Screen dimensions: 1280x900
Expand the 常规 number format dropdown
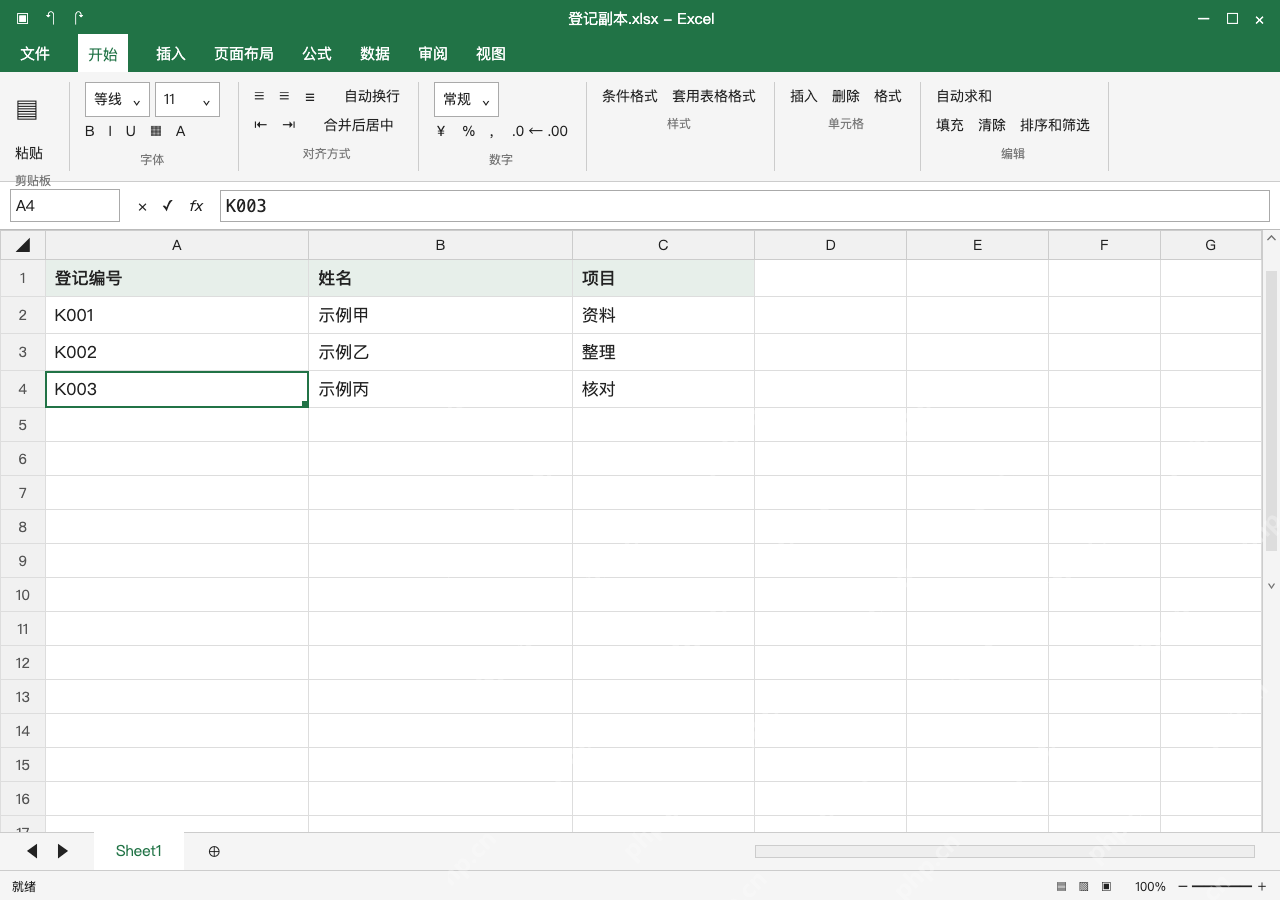click(466, 99)
